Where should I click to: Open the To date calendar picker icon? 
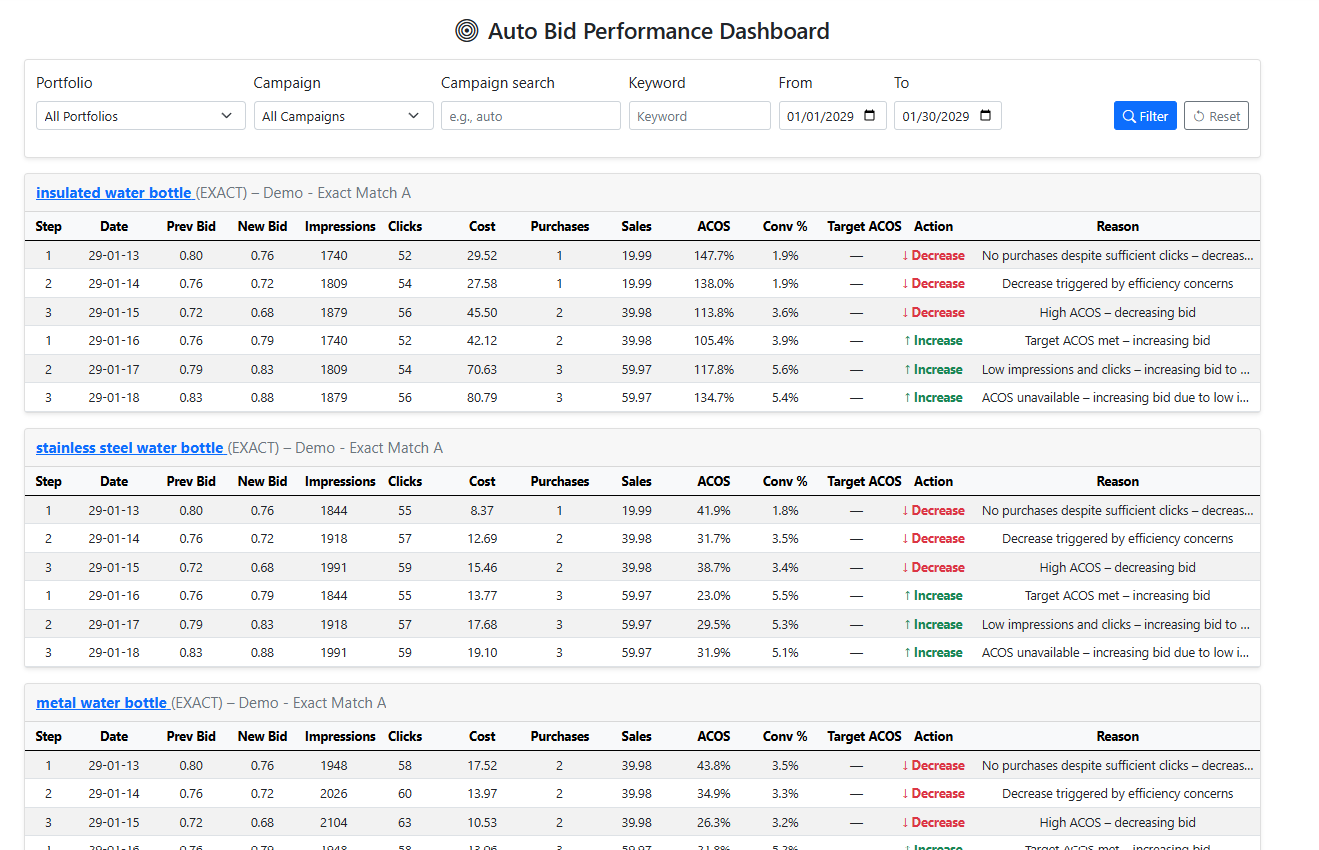click(x=985, y=116)
